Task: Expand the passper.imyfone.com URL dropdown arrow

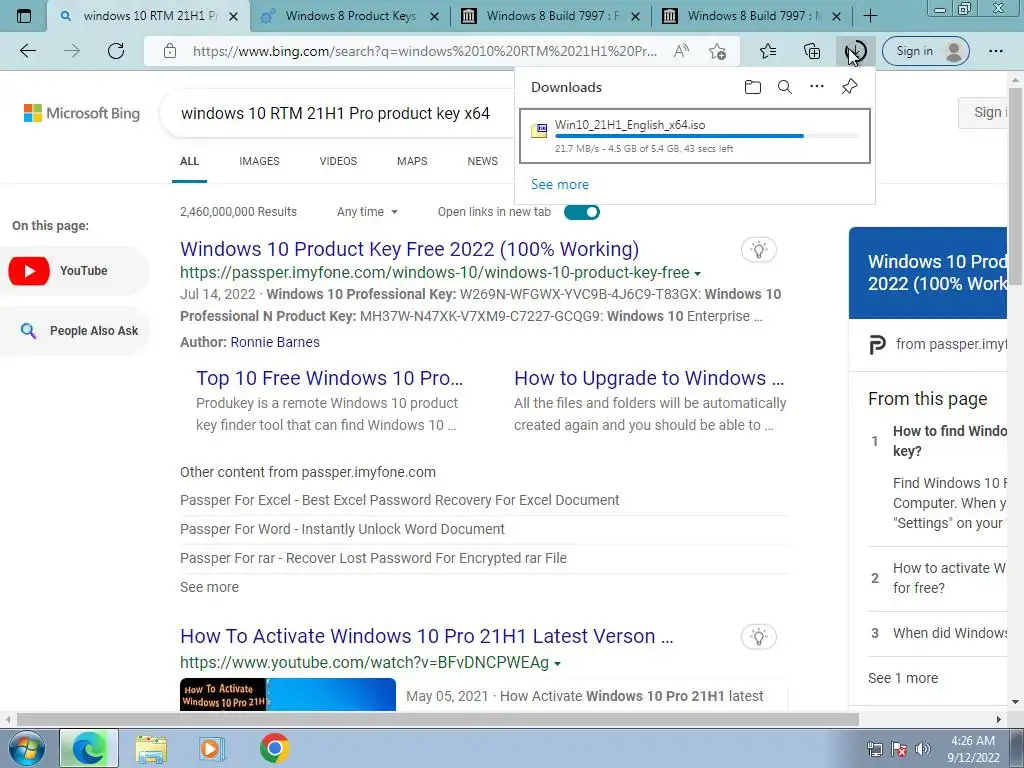Action: tap(697, 274)
